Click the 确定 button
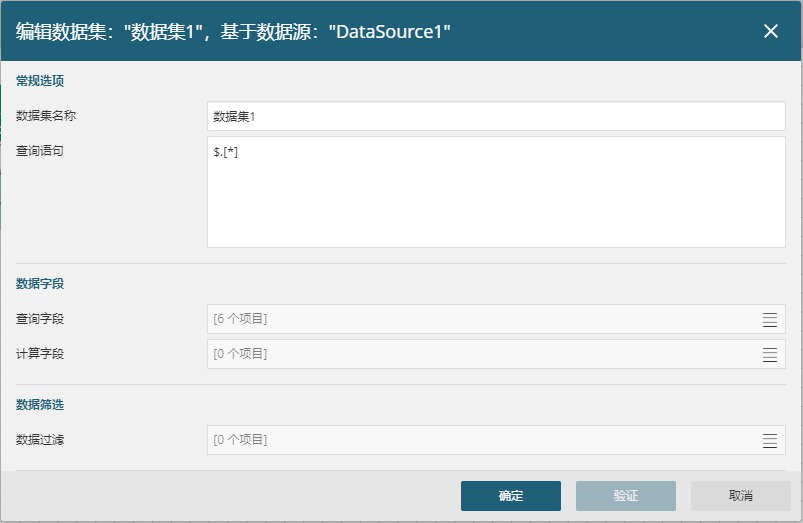The height and width of the screenshot is (523, 803). click(x=511, y=495)
